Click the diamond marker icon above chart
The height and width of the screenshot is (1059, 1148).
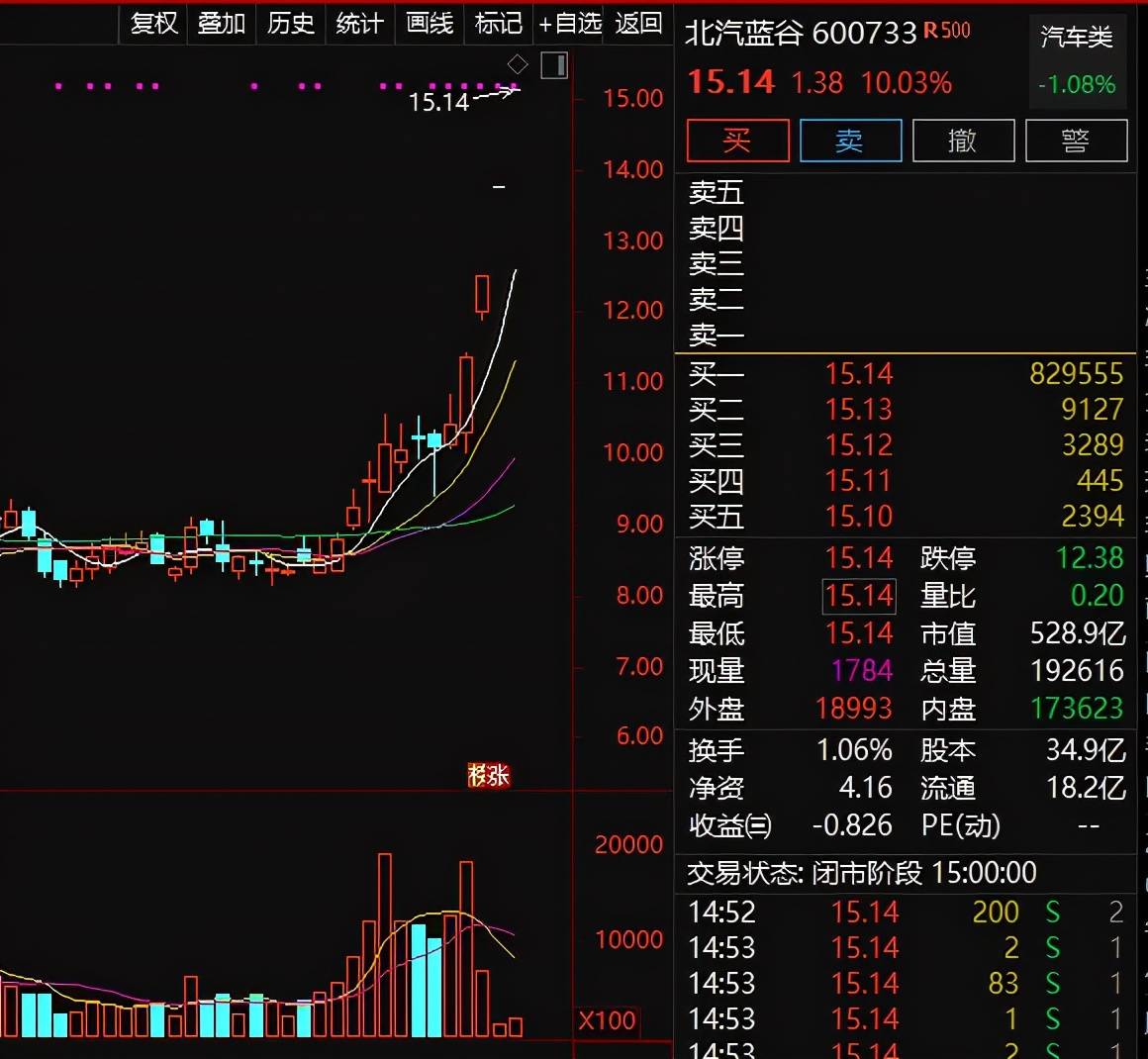[518, 65]
